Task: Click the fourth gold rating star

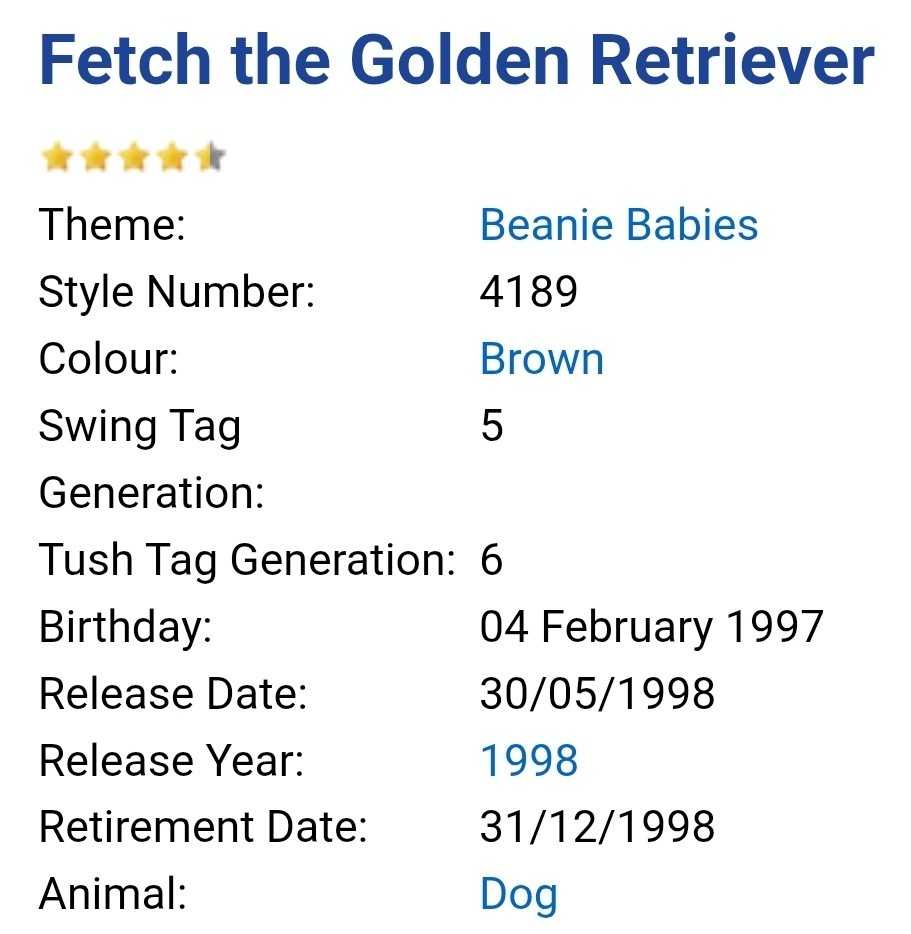Action: [x=171, y=158]
